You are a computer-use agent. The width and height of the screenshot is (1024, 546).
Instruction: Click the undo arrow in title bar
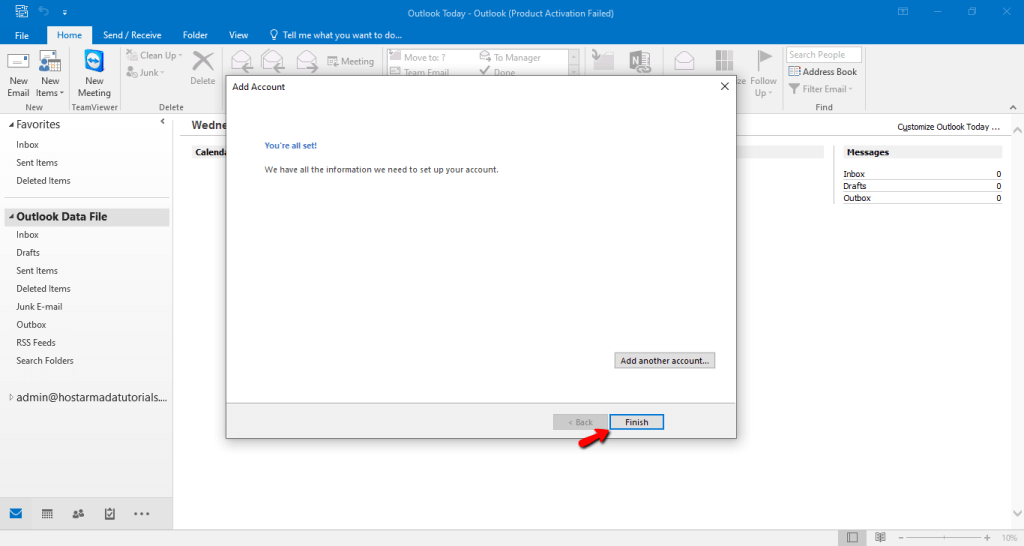(44, 11)
